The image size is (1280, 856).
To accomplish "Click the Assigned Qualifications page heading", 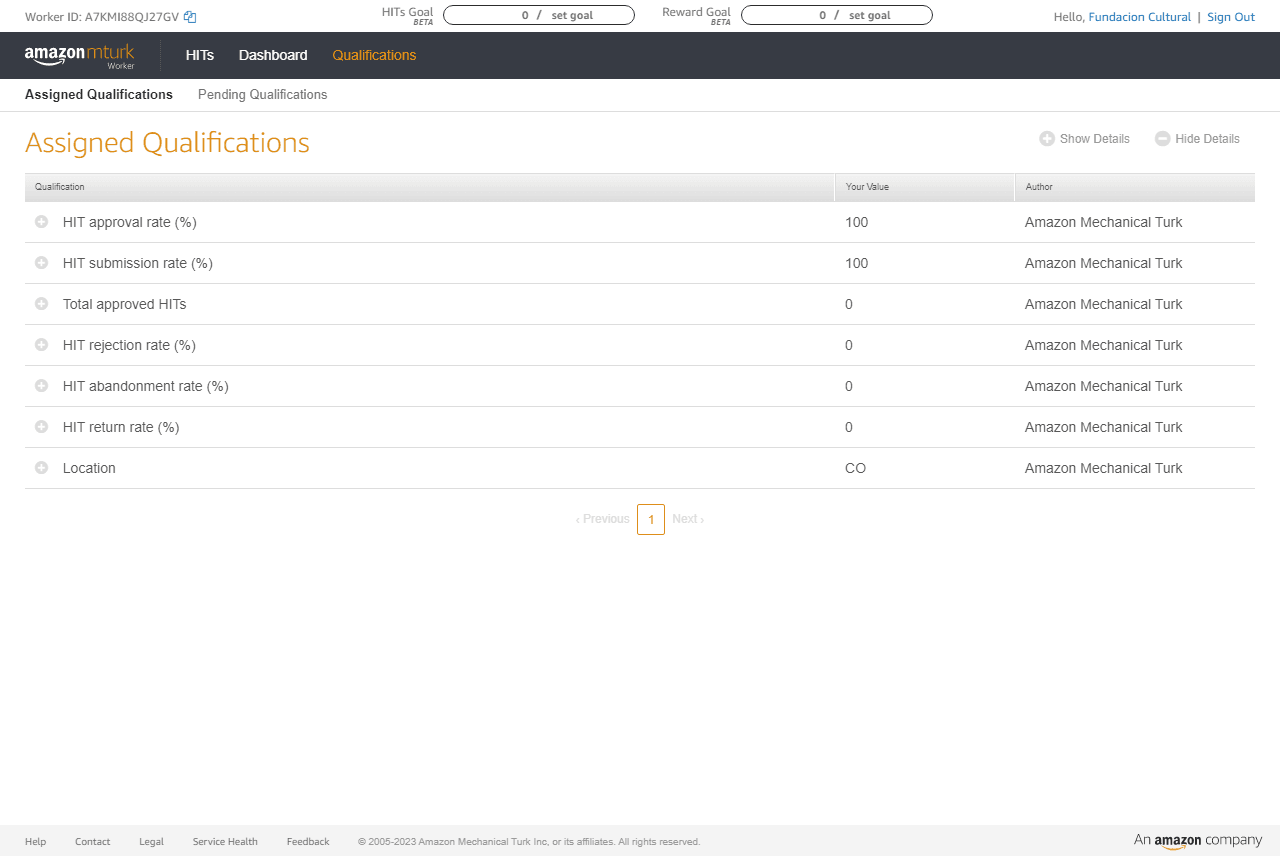I will click(x=167, y=142).
